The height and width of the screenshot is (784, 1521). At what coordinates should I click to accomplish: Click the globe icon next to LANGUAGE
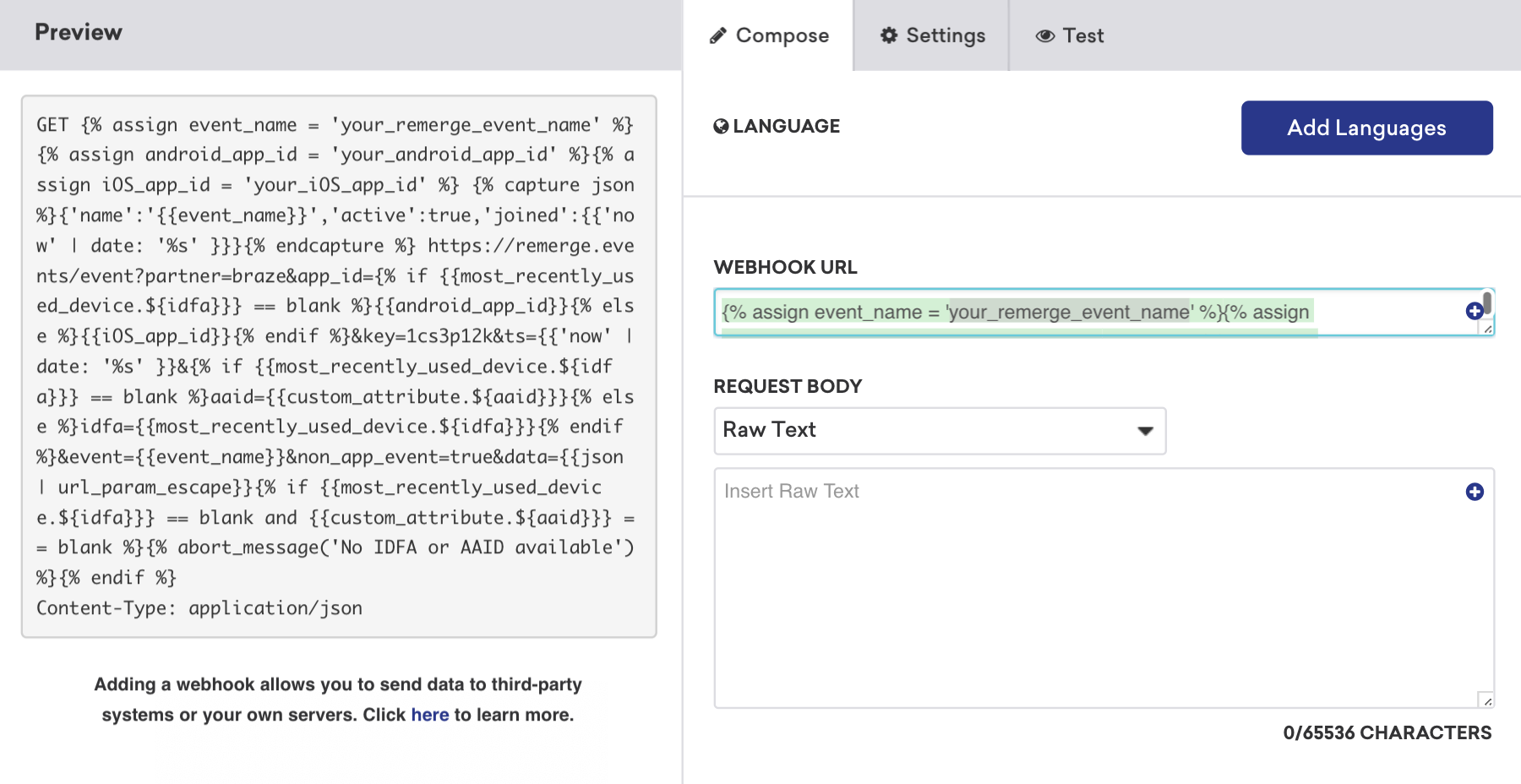(721, 127)
